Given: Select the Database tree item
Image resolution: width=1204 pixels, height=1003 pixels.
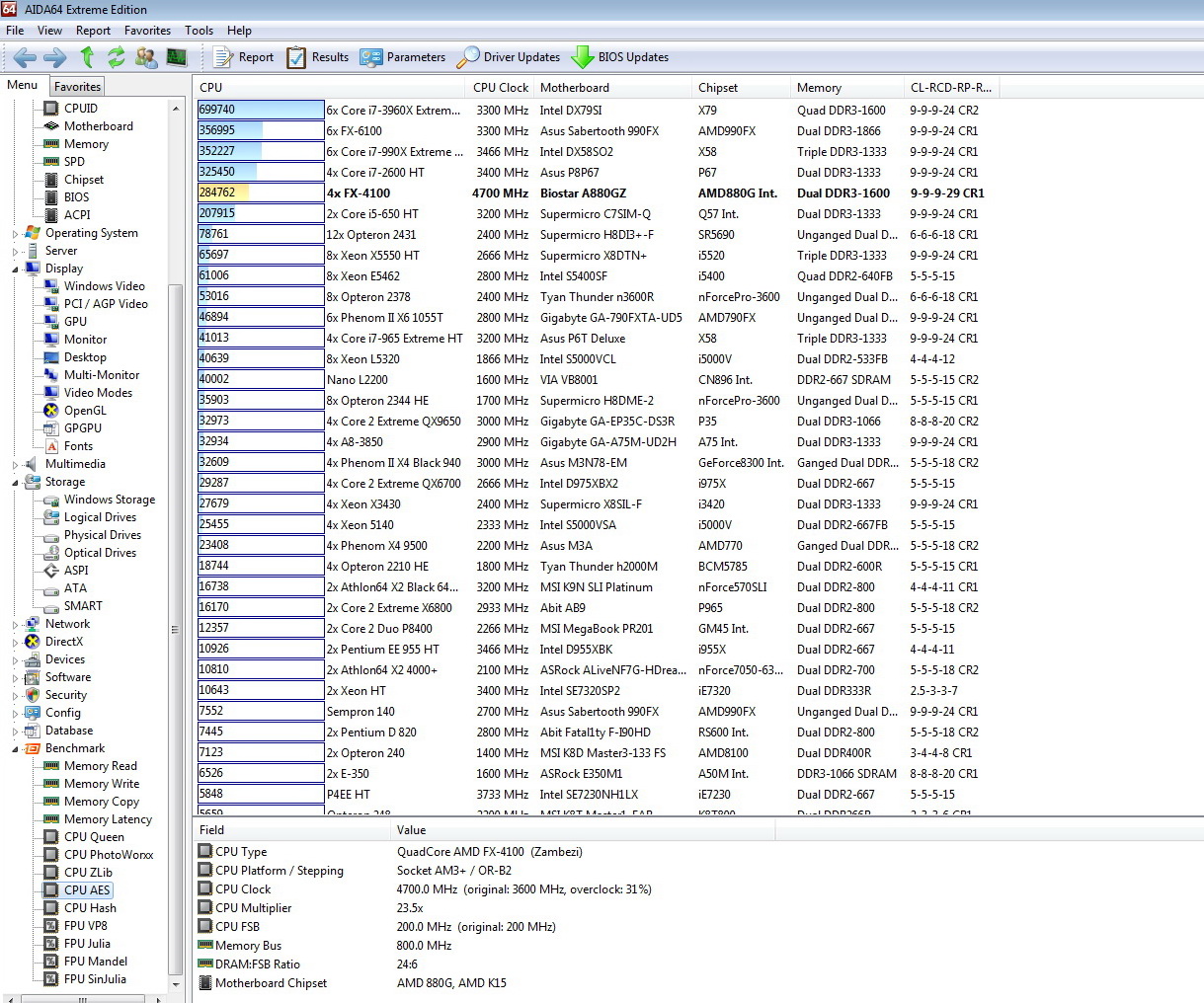Looking at the screenshot, I should click(69, 731).
